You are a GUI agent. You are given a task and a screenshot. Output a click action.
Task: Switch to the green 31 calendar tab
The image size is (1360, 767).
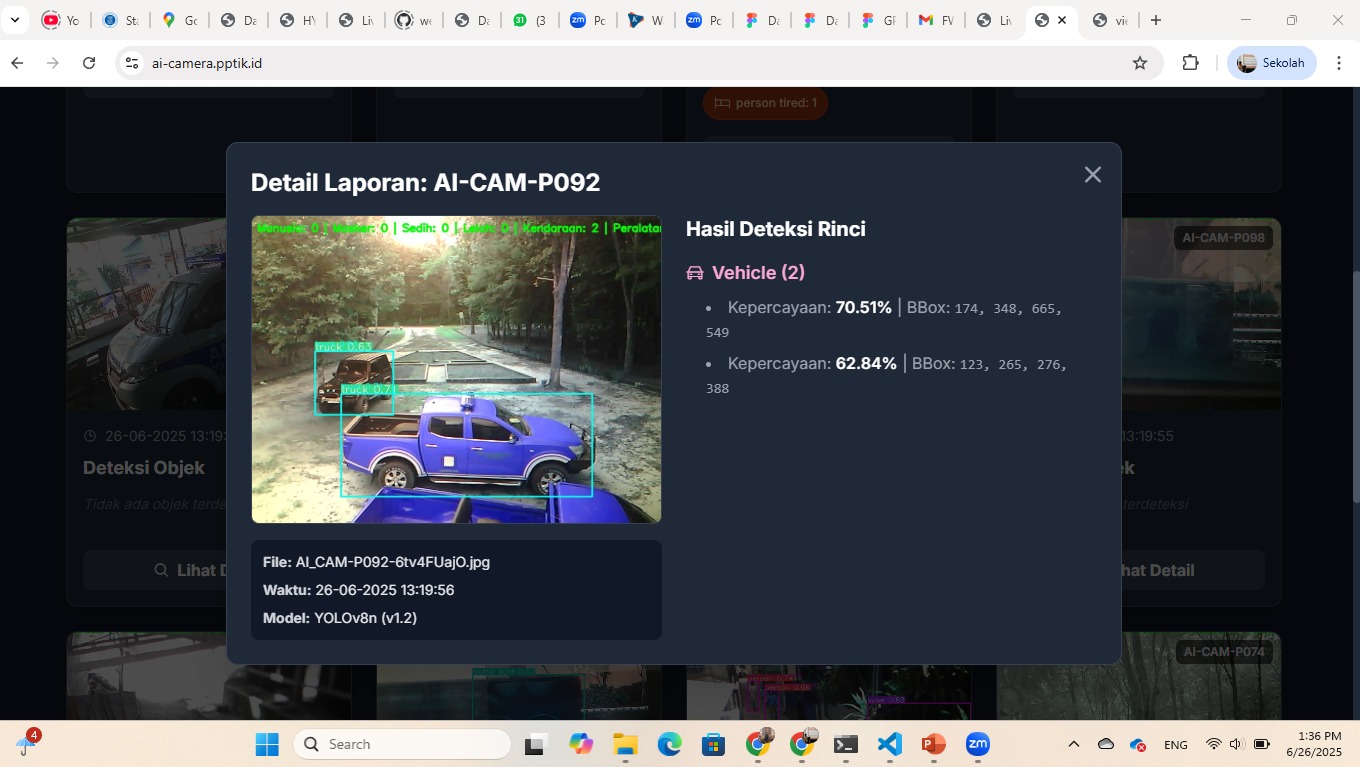[530, 20]
